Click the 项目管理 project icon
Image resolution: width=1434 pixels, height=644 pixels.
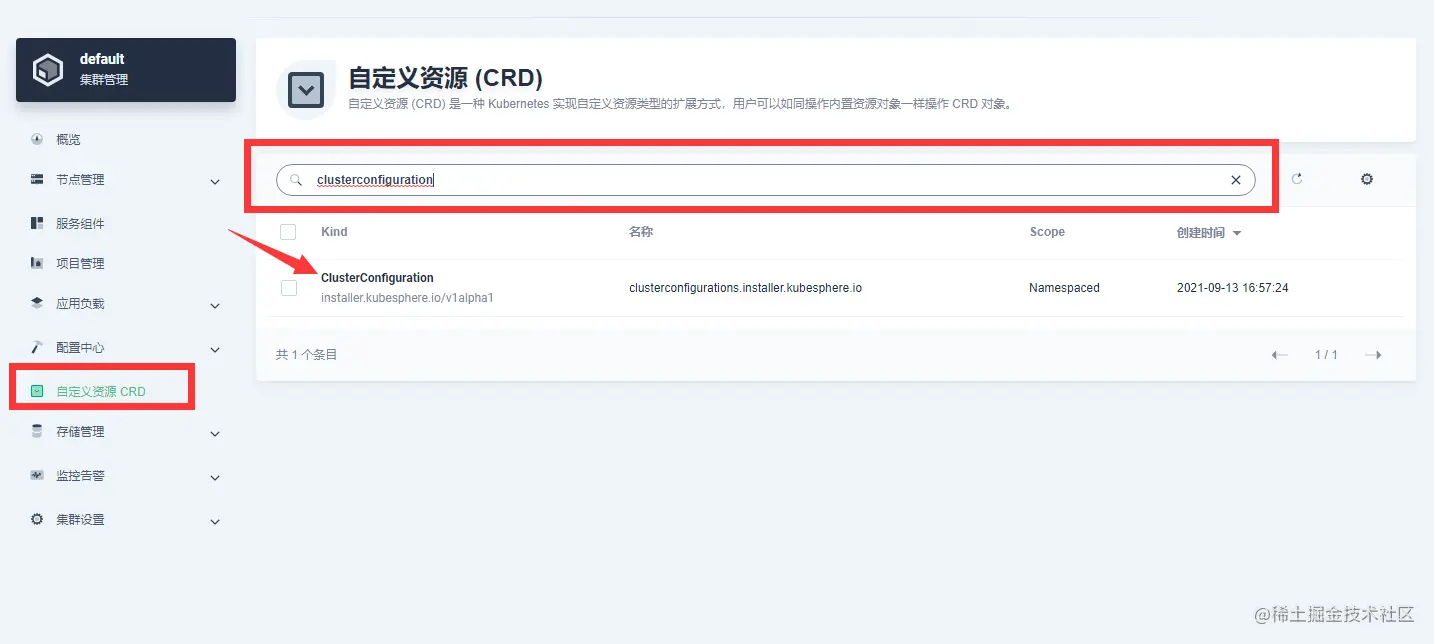pyautogui.click(x=37, y=263)
